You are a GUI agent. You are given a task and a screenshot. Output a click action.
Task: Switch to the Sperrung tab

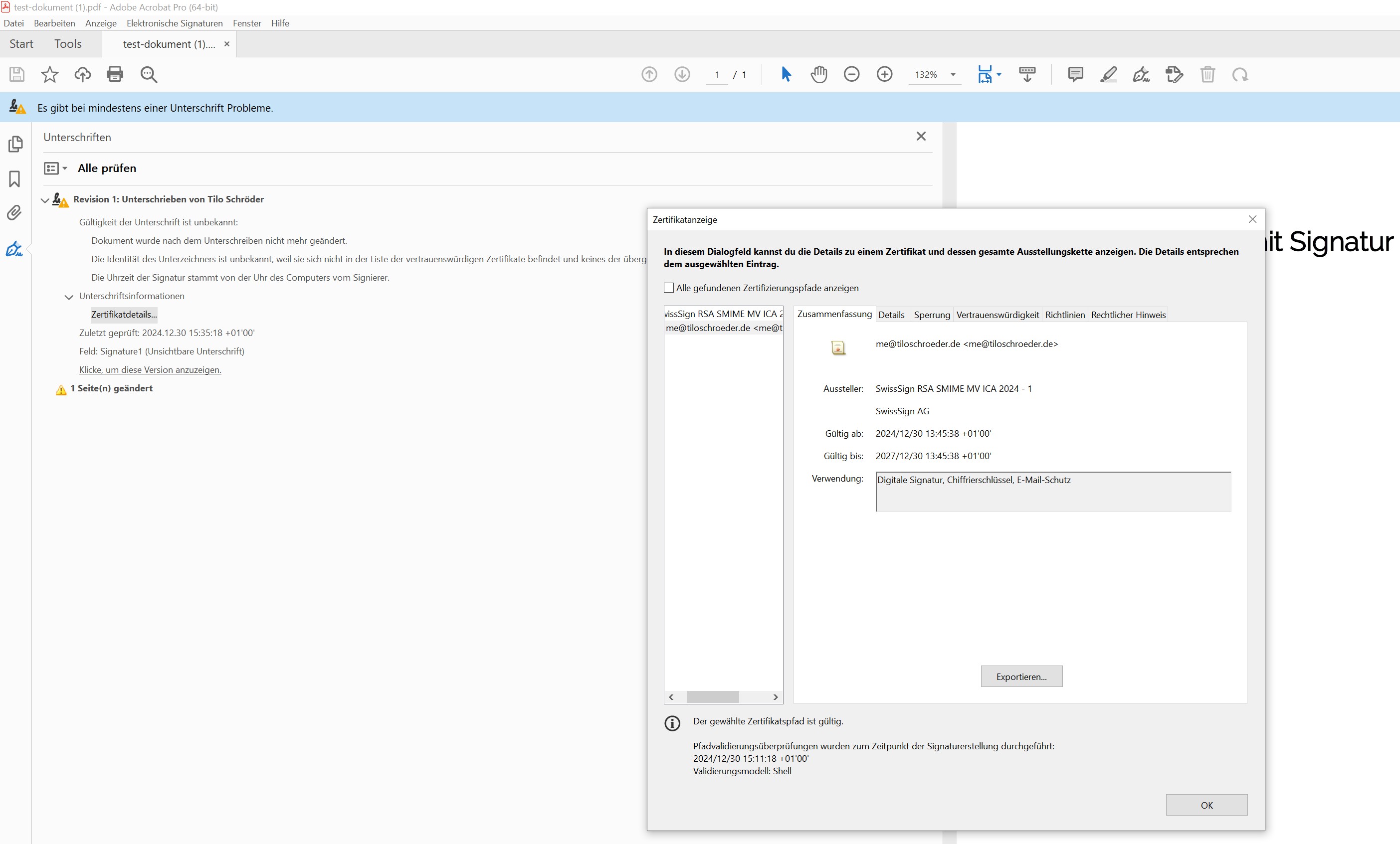[x=932, y=315]
